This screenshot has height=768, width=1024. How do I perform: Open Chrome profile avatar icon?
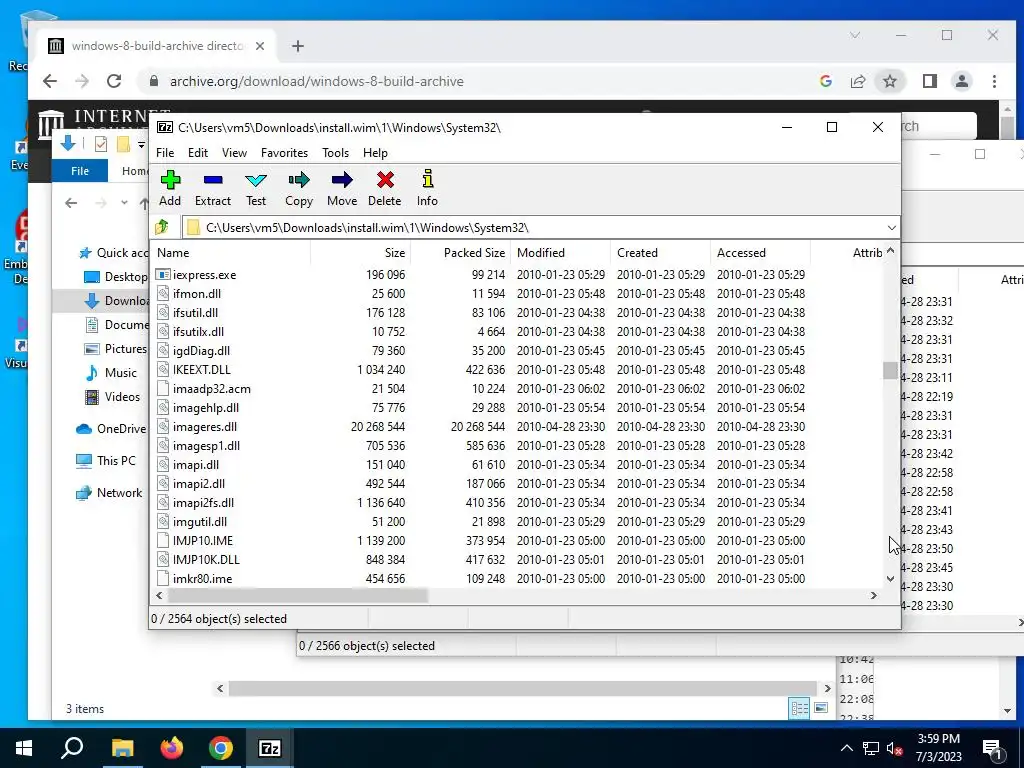pos(961,81)
